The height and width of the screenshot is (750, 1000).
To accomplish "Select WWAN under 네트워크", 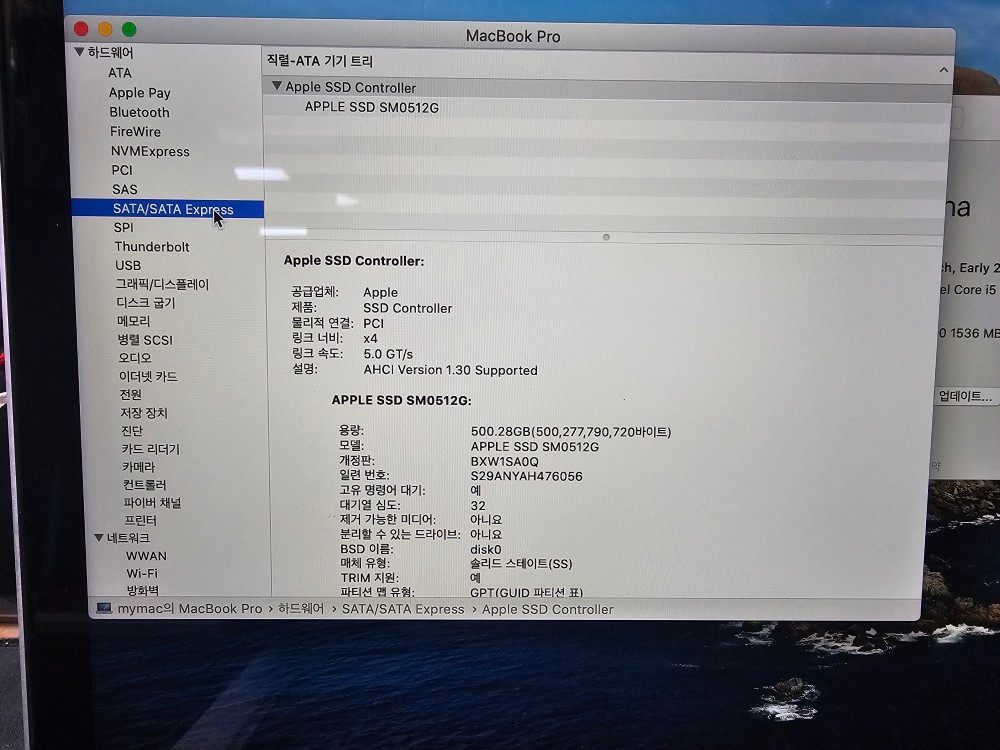I will click(x=146, y=555).
